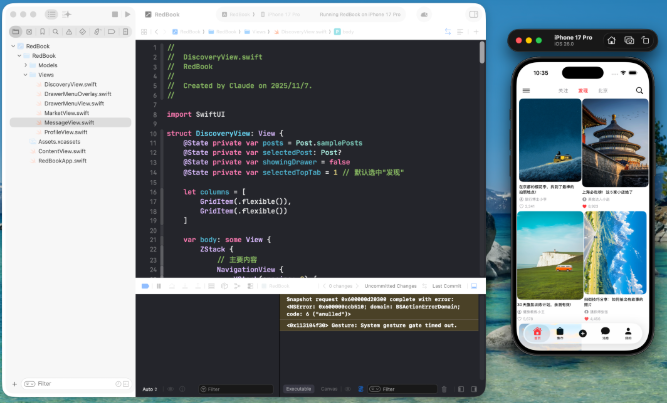
Task: Go back in editor history
Action: pyautogui.click(x=157, y=32)
